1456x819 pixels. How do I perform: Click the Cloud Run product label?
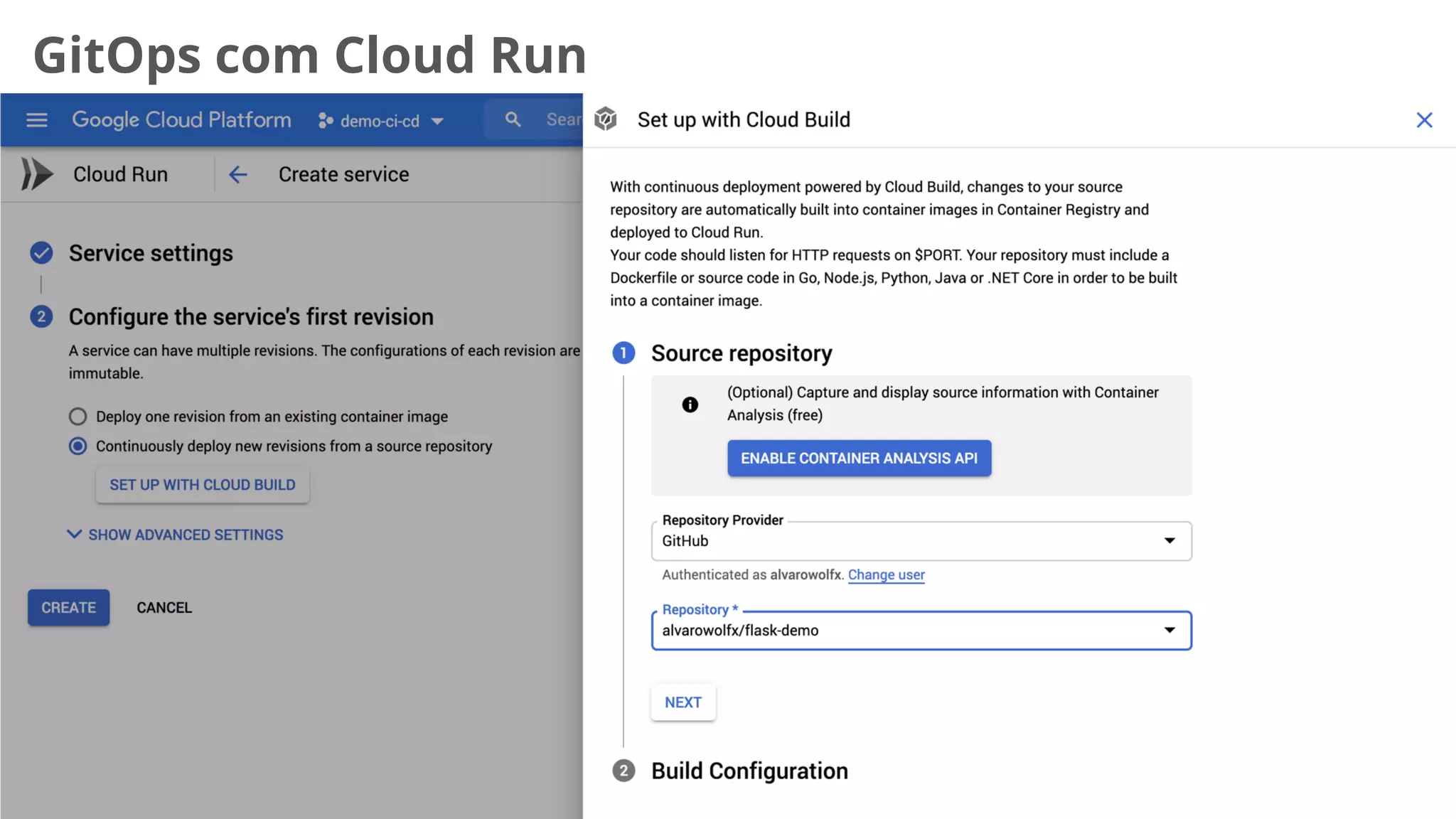(120, 174)
